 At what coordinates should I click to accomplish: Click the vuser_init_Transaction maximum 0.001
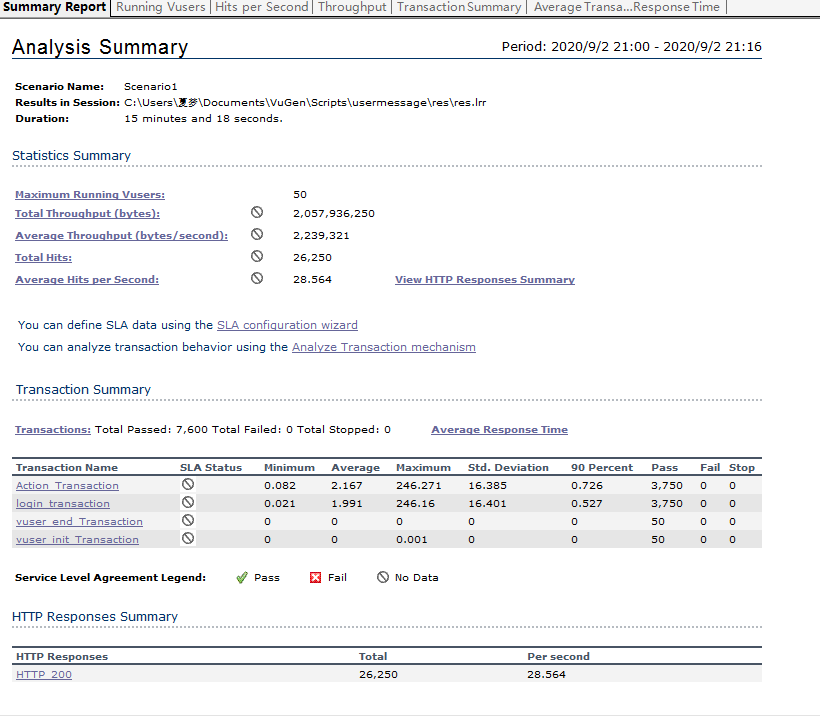[x=412, y=539]
